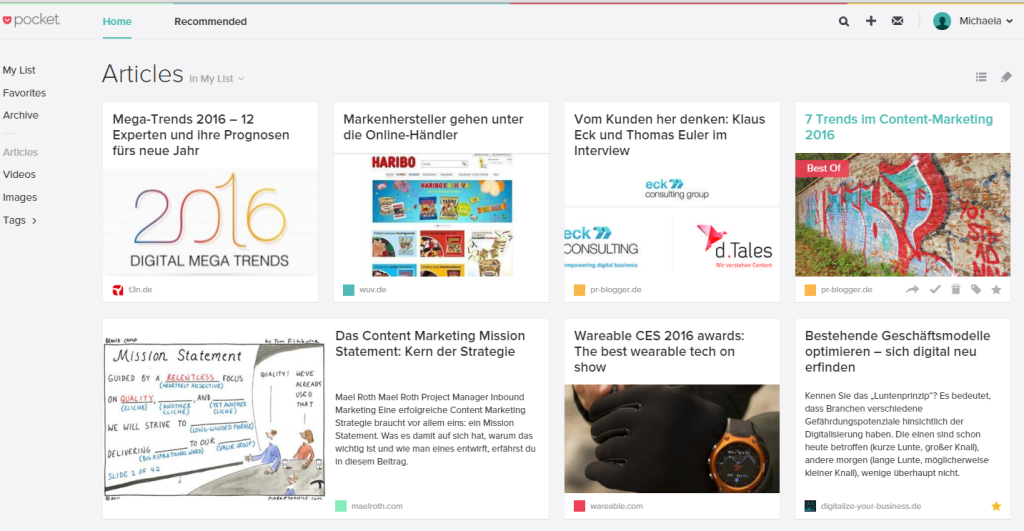1024x531 pixels.
Task: Expand the In My List filter dropdown
Action: click(217, 78)
